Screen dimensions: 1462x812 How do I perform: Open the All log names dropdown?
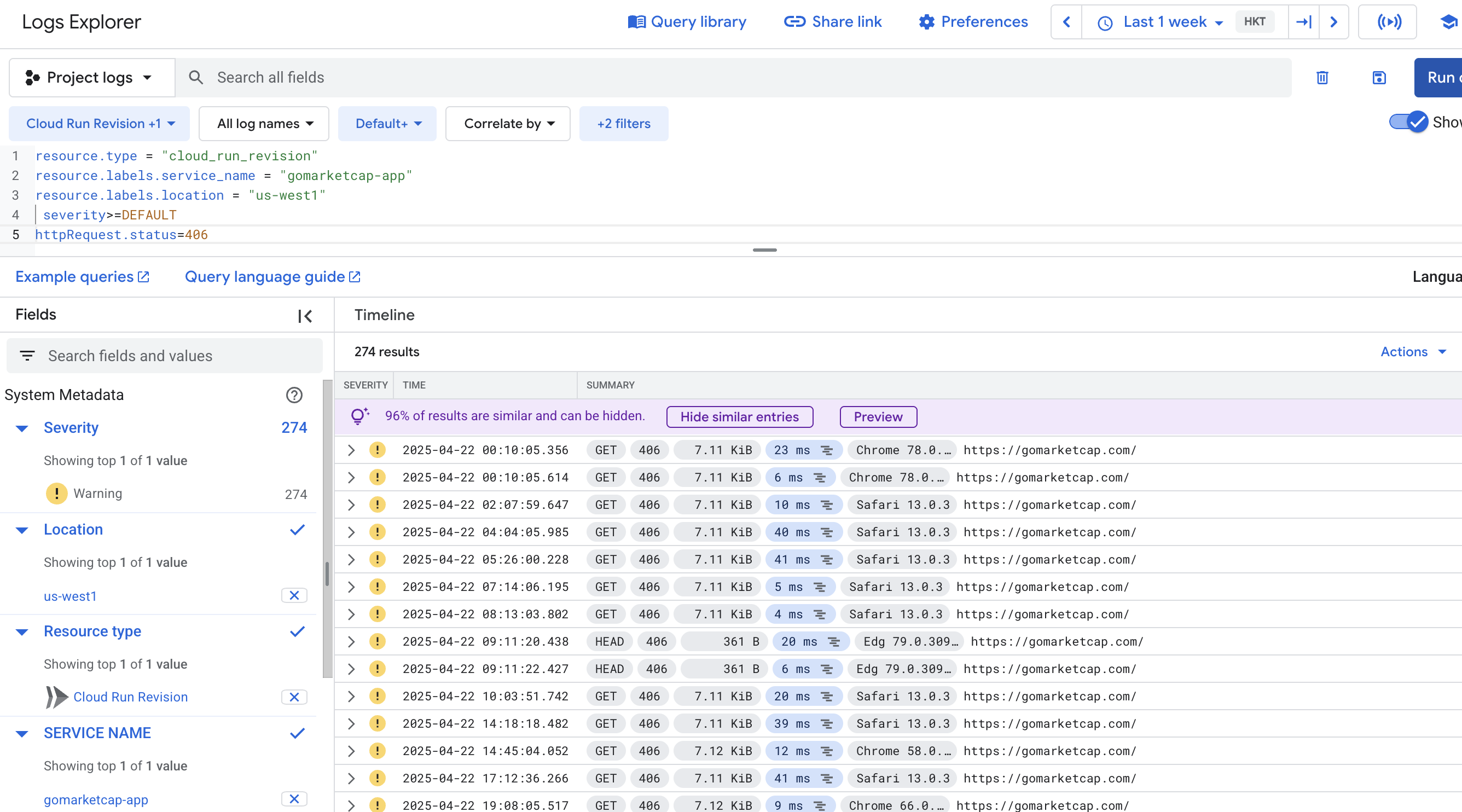pos(264,124)
